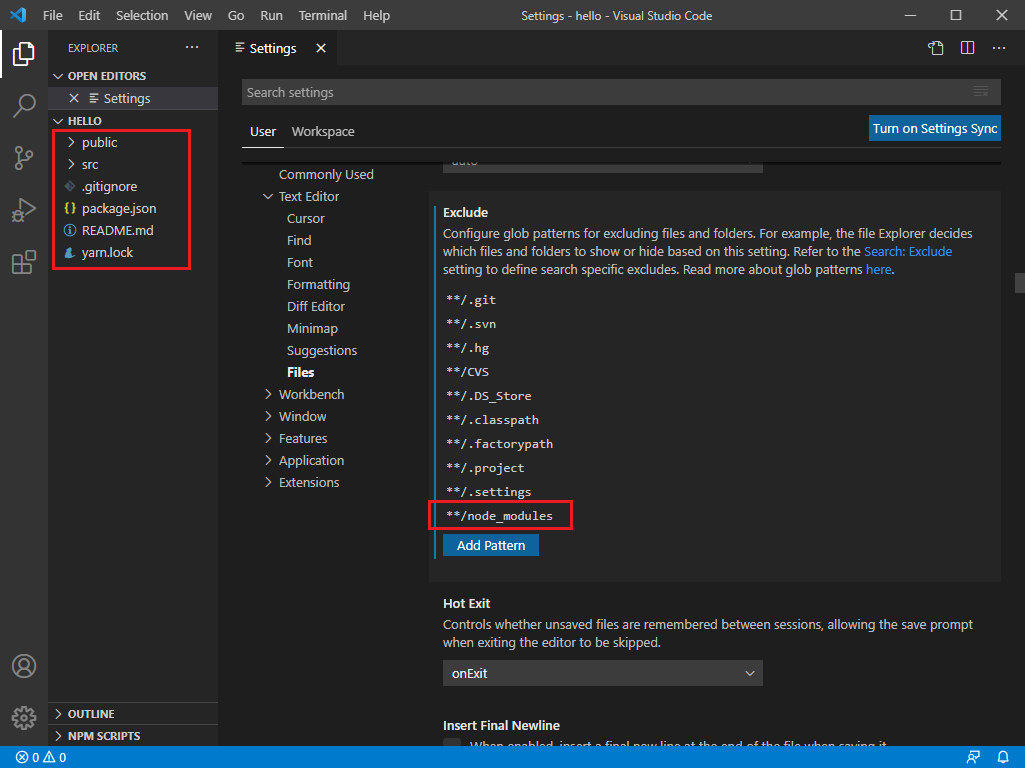Screen dimensions: 1025x768
Task: Open the Manage gear icon
Action: [24, 718]
